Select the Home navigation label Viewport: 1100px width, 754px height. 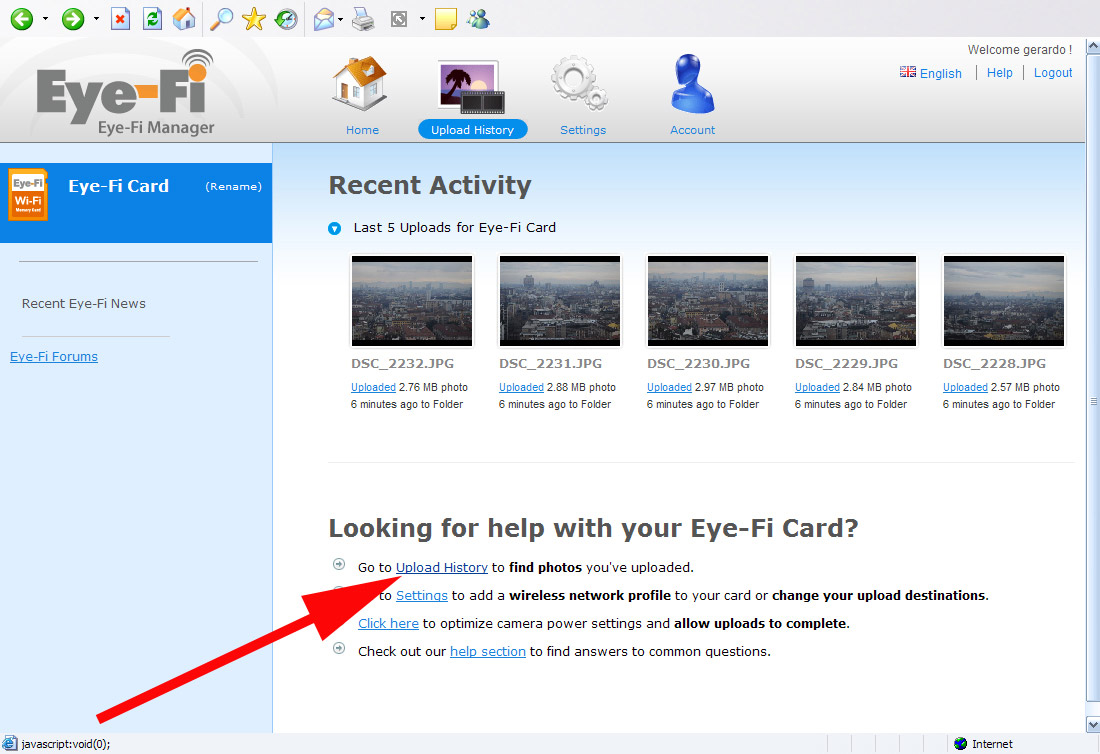click(x=362, y=130)
